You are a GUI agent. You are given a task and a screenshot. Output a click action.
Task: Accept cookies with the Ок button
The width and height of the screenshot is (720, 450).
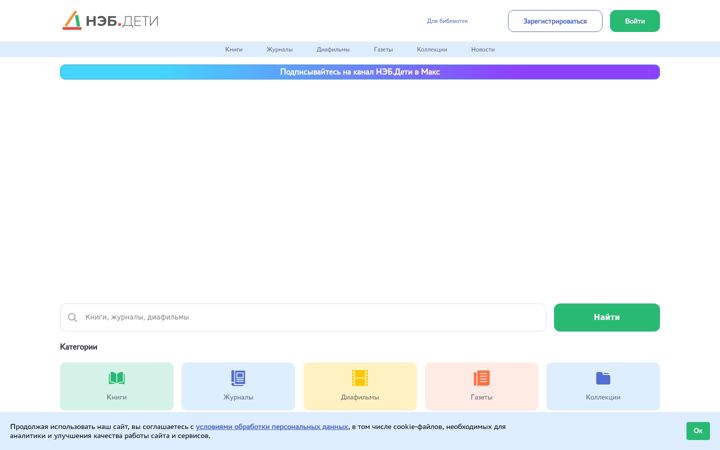pyautogui.click(x=698, y=431)
